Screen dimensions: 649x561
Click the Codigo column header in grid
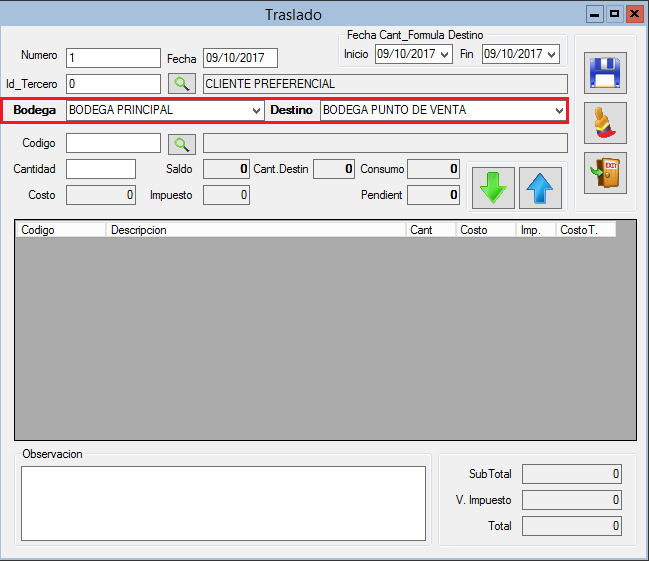pos(60,230)
